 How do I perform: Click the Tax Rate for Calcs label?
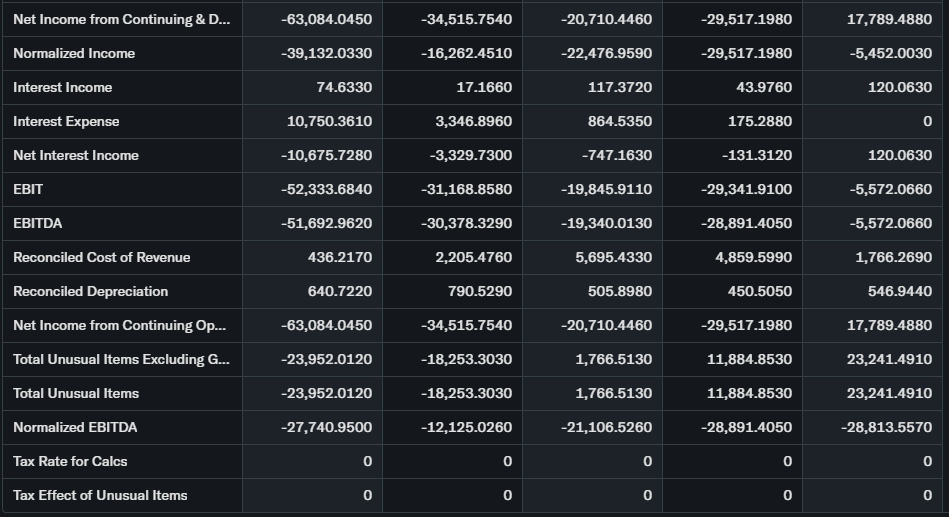(x=70, y=461)
